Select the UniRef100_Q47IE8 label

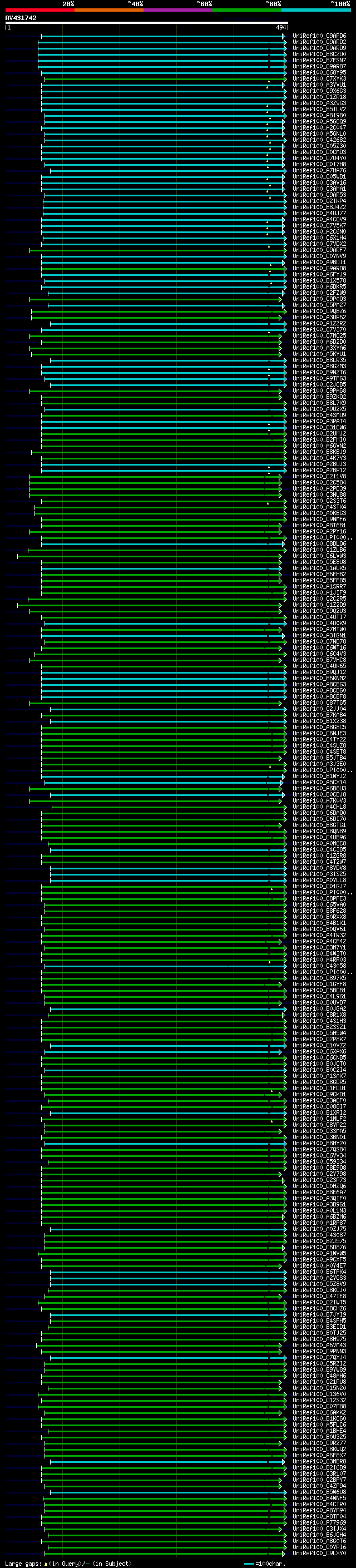[319, 1296]
